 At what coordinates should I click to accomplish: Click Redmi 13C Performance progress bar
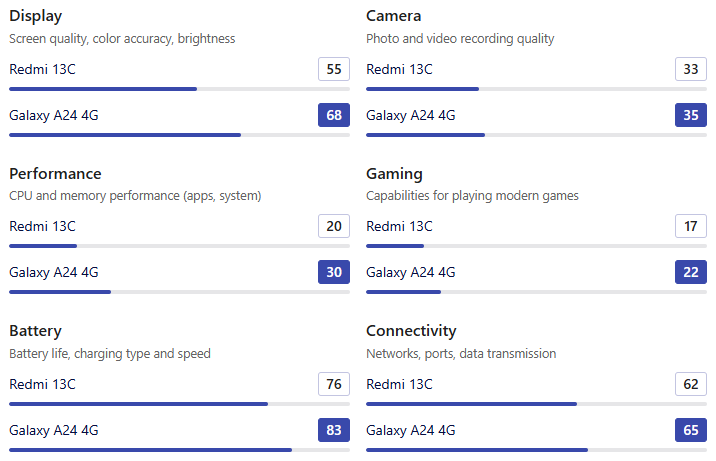coord(179,246)
